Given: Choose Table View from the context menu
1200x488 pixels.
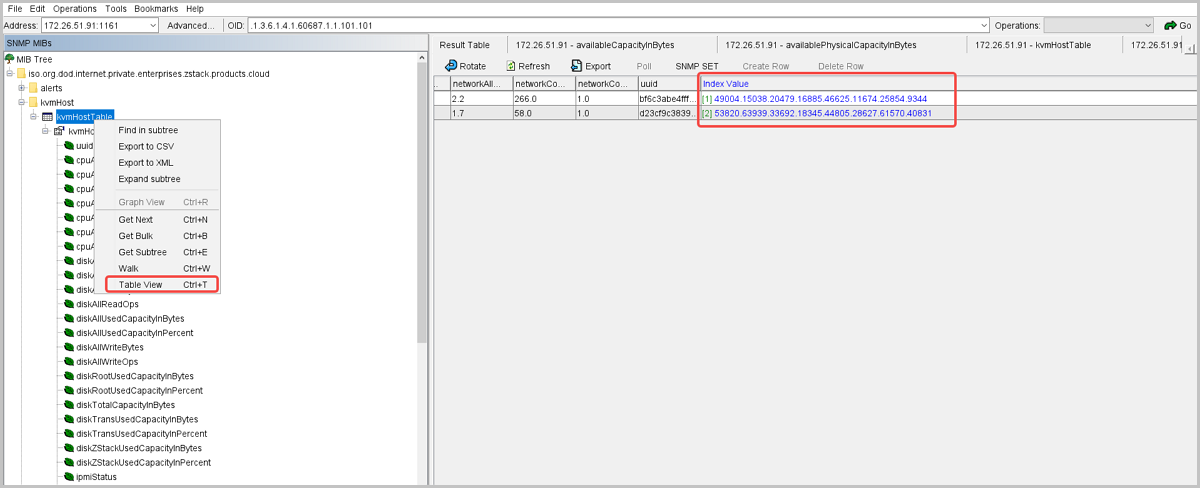Looking at the screenshot, I should pyautogui.click(x=140, y=285).
